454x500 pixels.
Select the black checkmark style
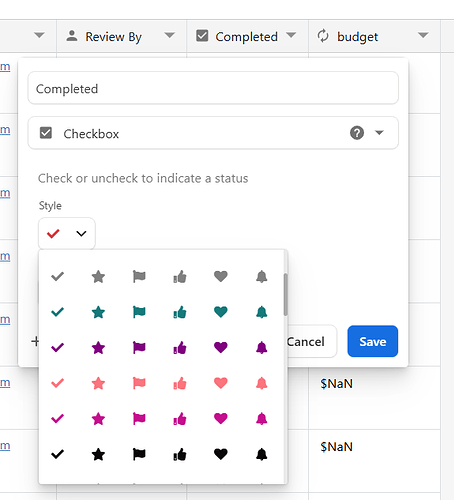pyautogui.click(x=57, y=454)
